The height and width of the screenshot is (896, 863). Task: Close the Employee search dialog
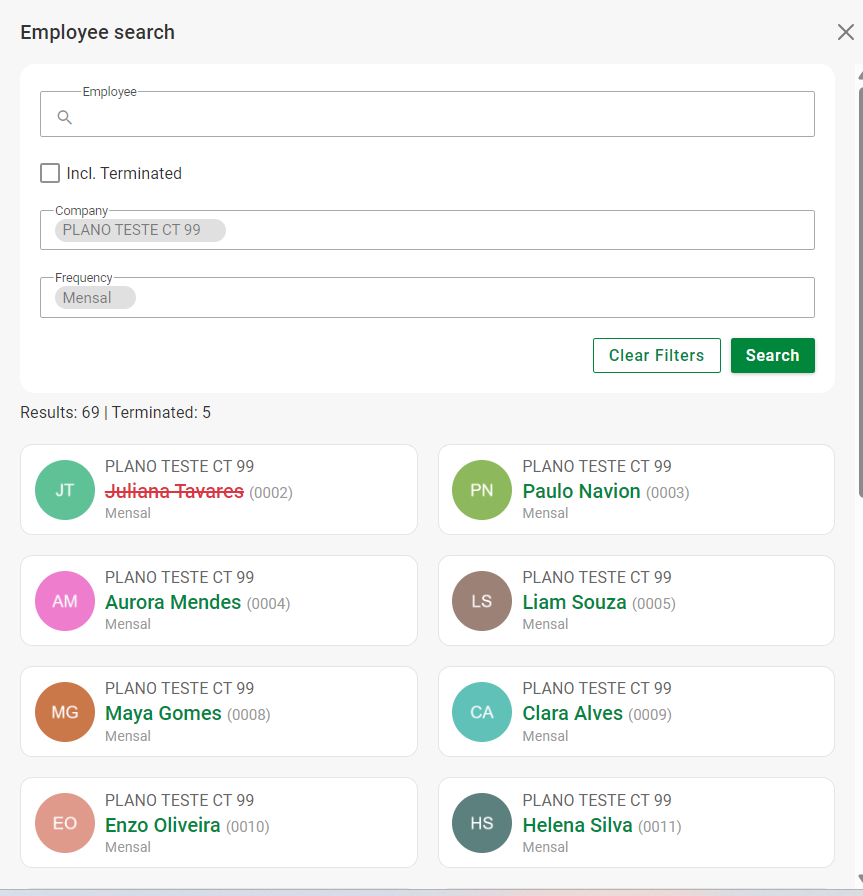pyautogui.click(x=845, y=32)
